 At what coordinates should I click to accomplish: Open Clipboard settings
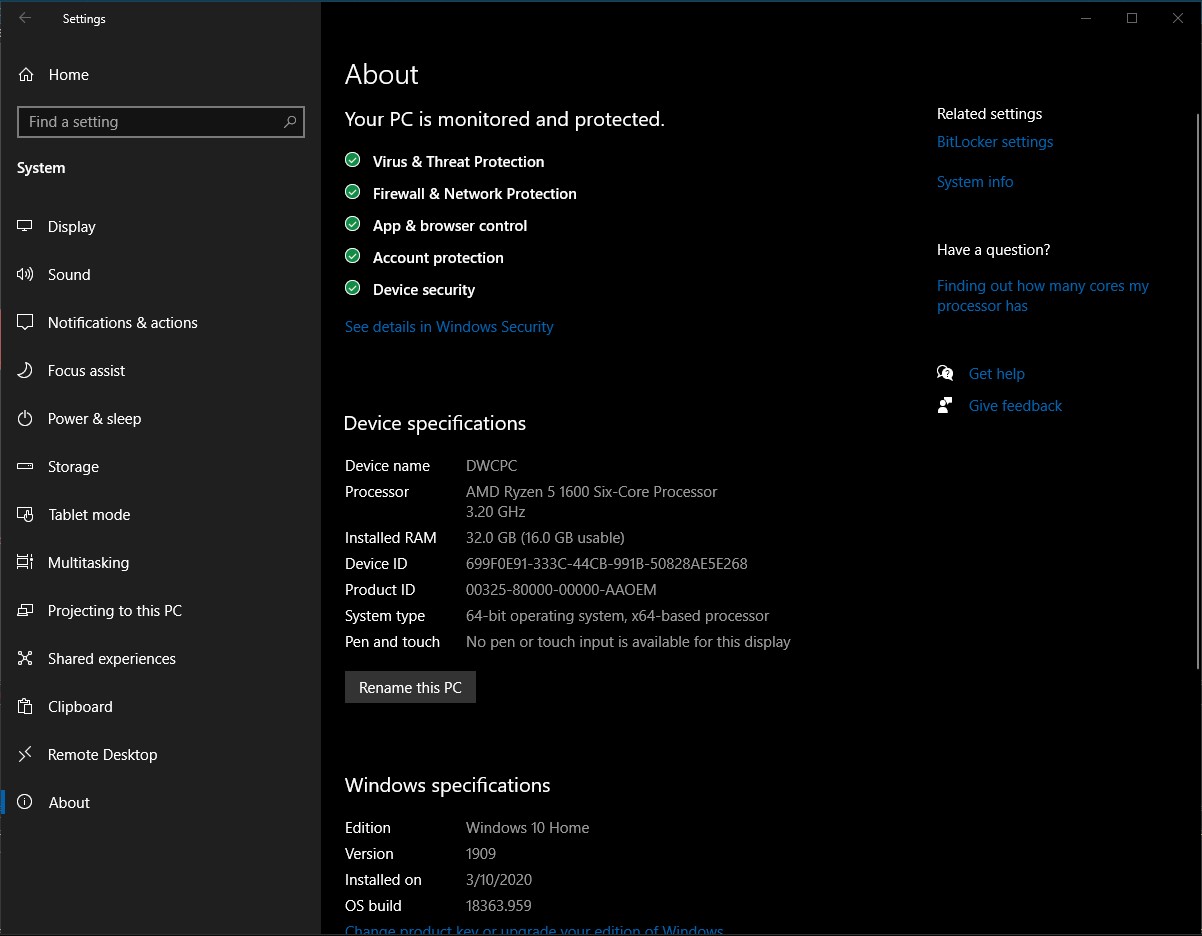77,706
